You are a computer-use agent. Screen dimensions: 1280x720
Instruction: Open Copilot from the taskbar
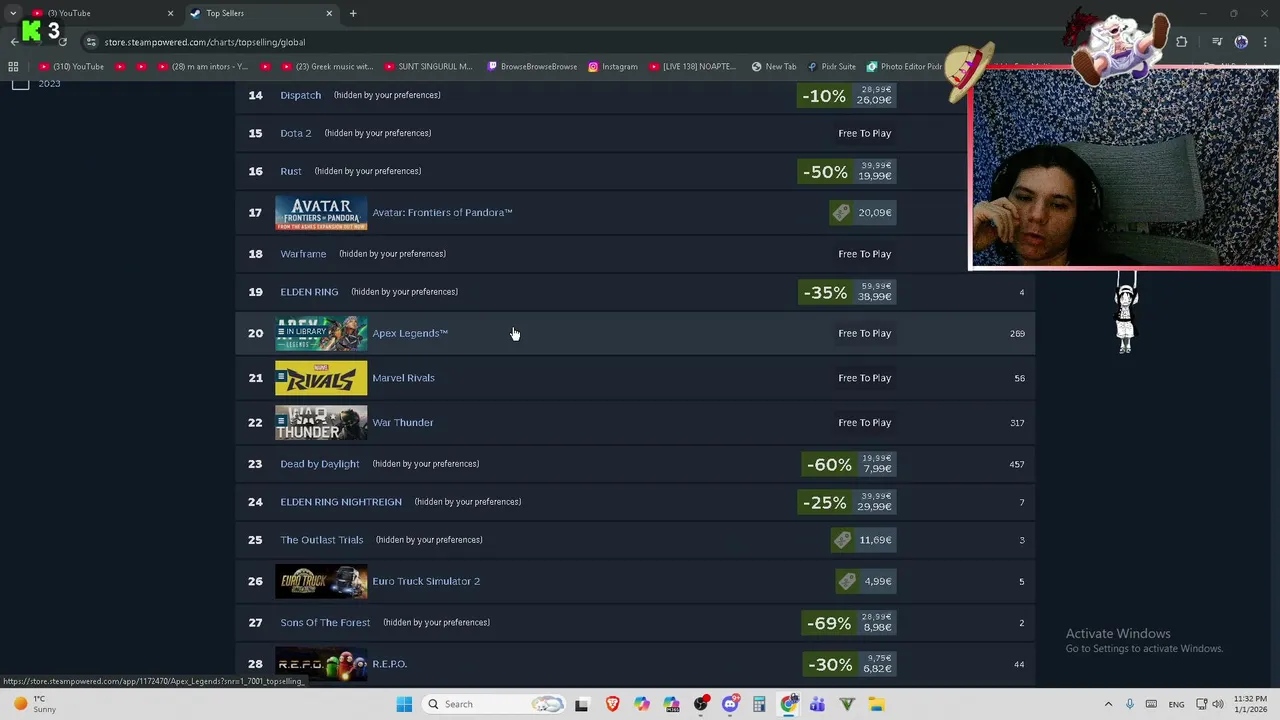(641, 704)
